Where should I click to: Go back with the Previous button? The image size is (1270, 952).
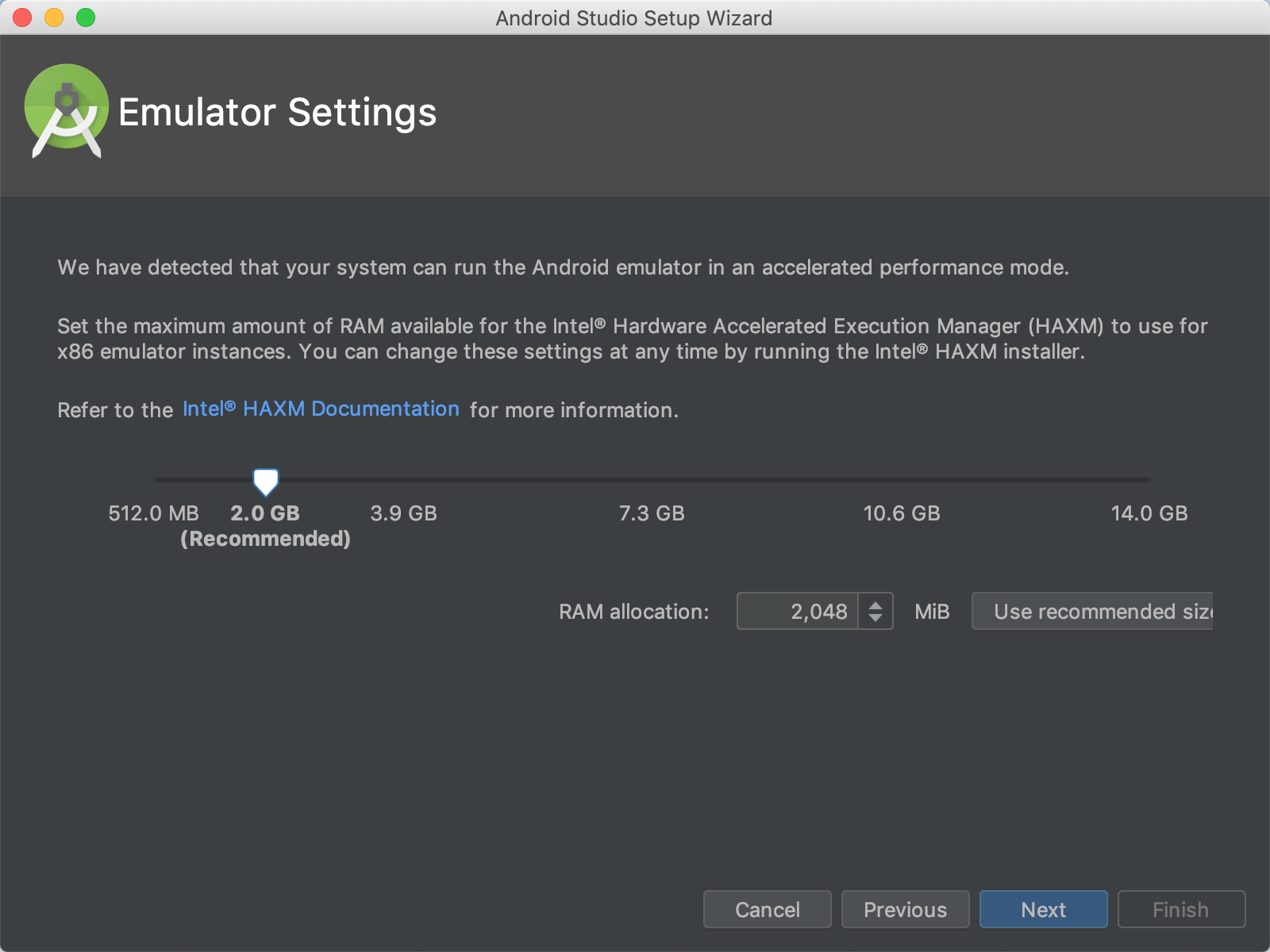point(906,909)
